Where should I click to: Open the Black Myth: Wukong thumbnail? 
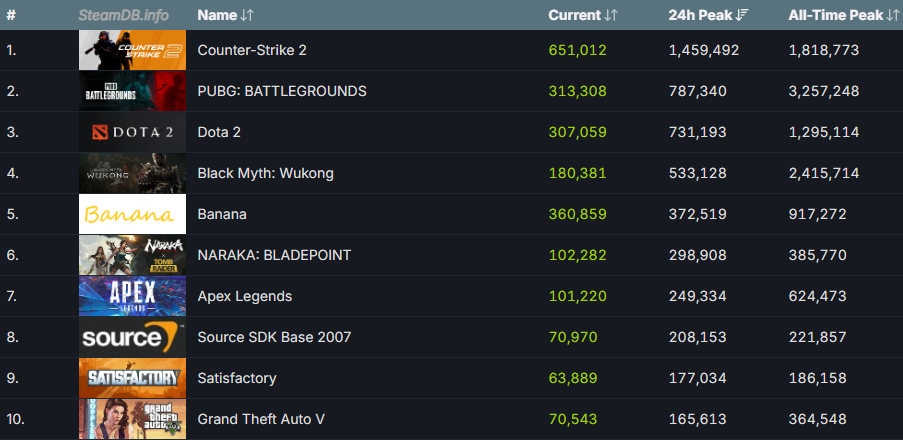tap(132, 173)
